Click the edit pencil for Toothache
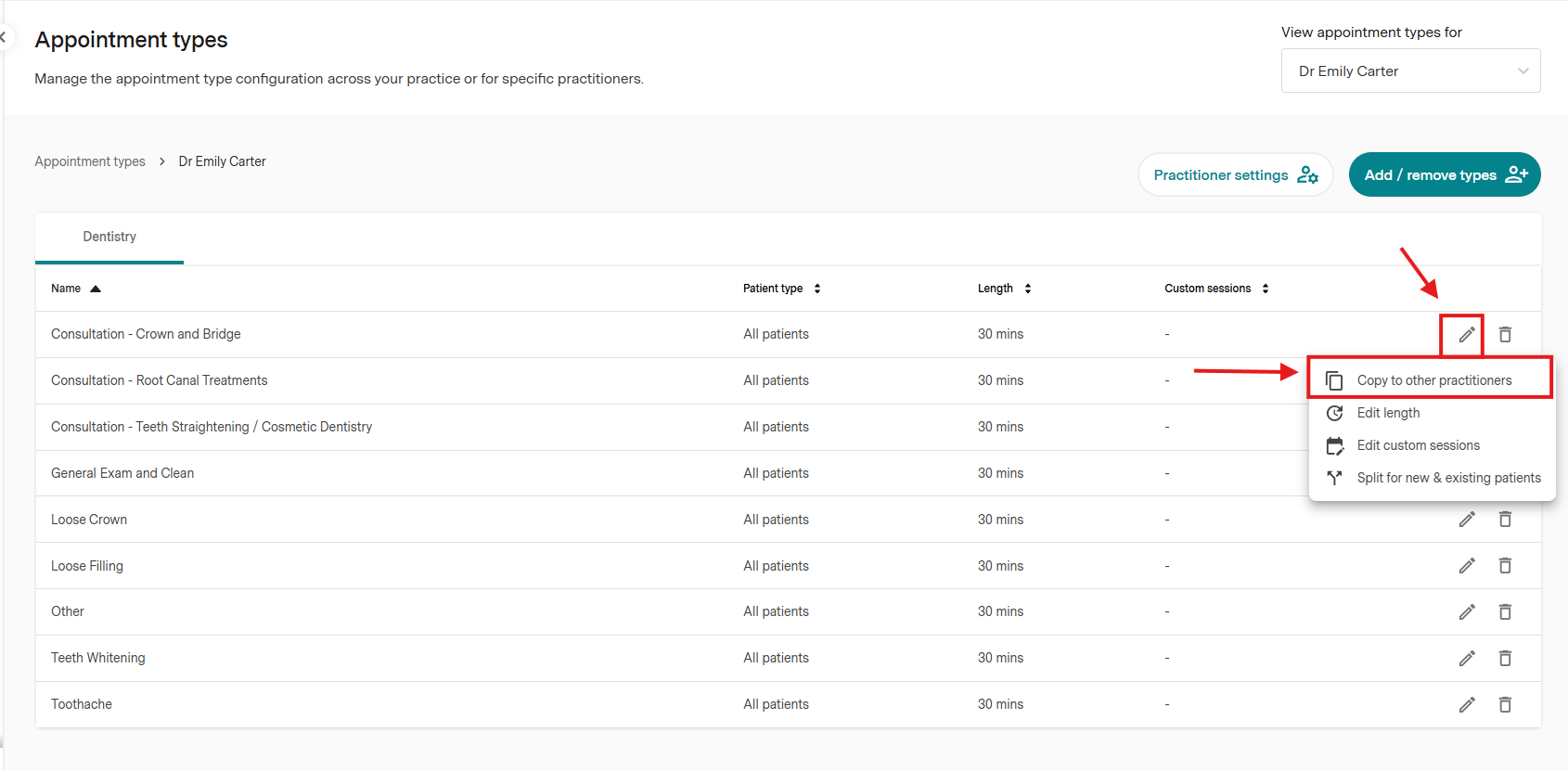This screenshot has height=771, width=1568. coord(1466,704)
